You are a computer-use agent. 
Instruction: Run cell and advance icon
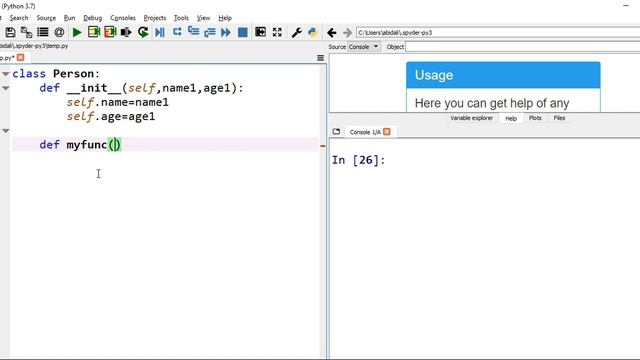110,32
